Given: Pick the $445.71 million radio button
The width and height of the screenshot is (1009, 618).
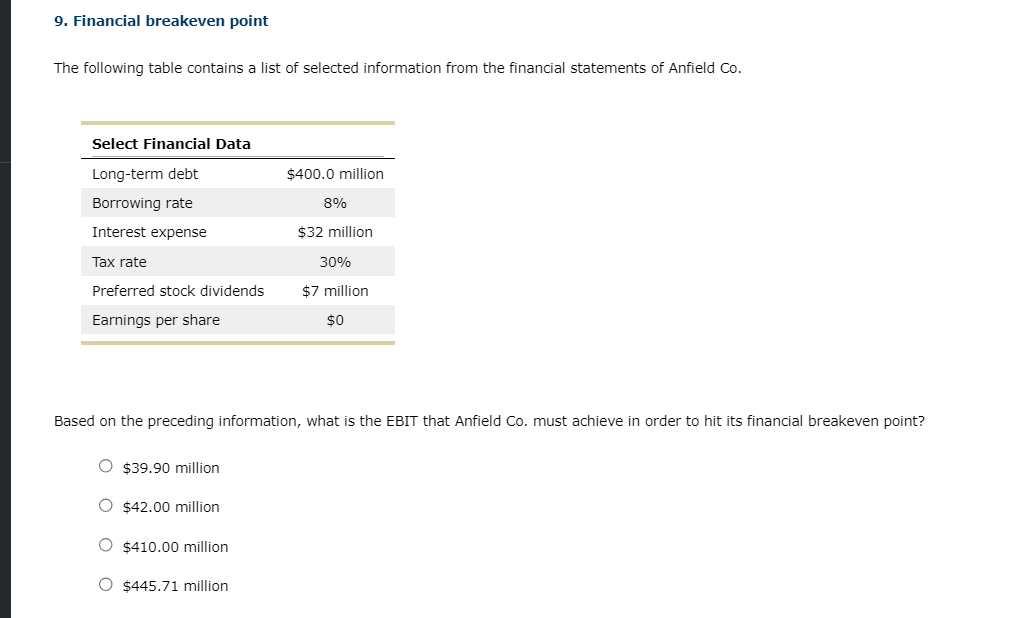Looking at the screenshot, I should (x=106, y=585).
